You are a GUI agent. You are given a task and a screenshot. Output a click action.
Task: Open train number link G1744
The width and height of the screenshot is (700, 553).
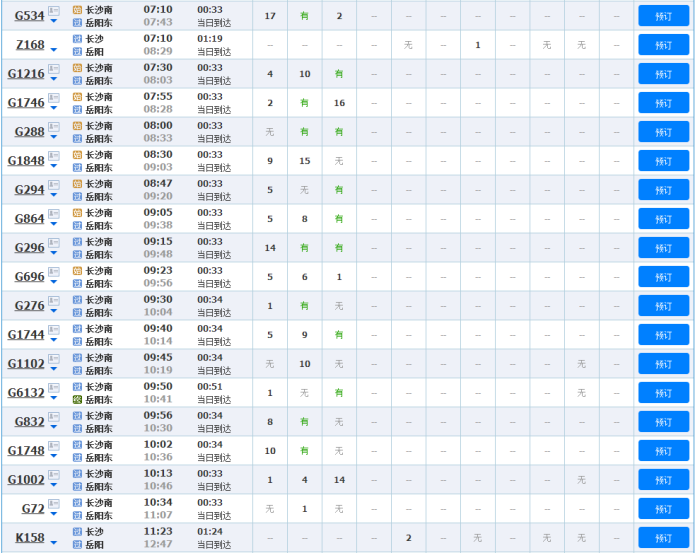(26, 335)
